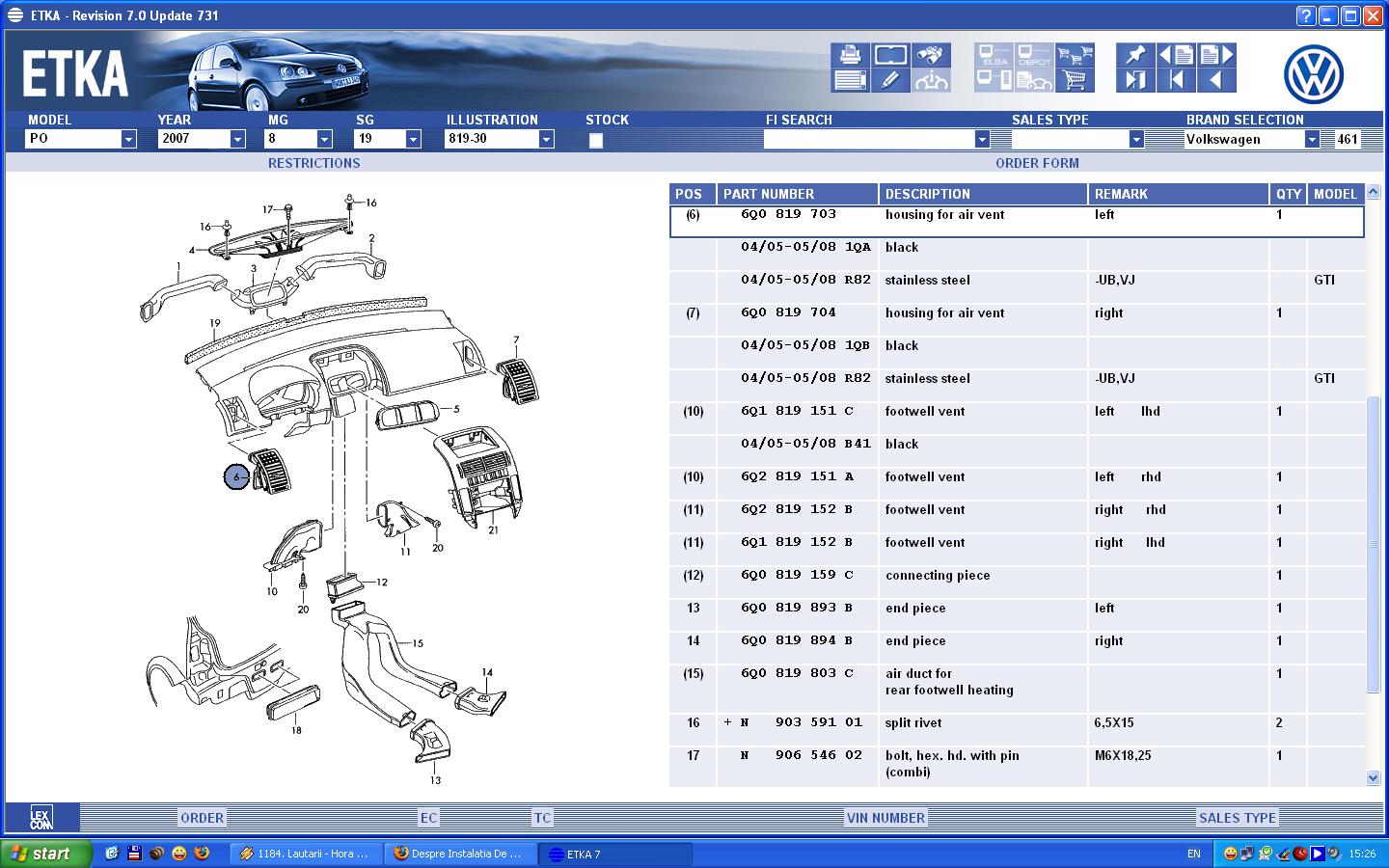Image resolution: width=1389 pixels, height=868 pixels.
Task: Launch Firefox from quick launch bar
Action: point(202,854)
